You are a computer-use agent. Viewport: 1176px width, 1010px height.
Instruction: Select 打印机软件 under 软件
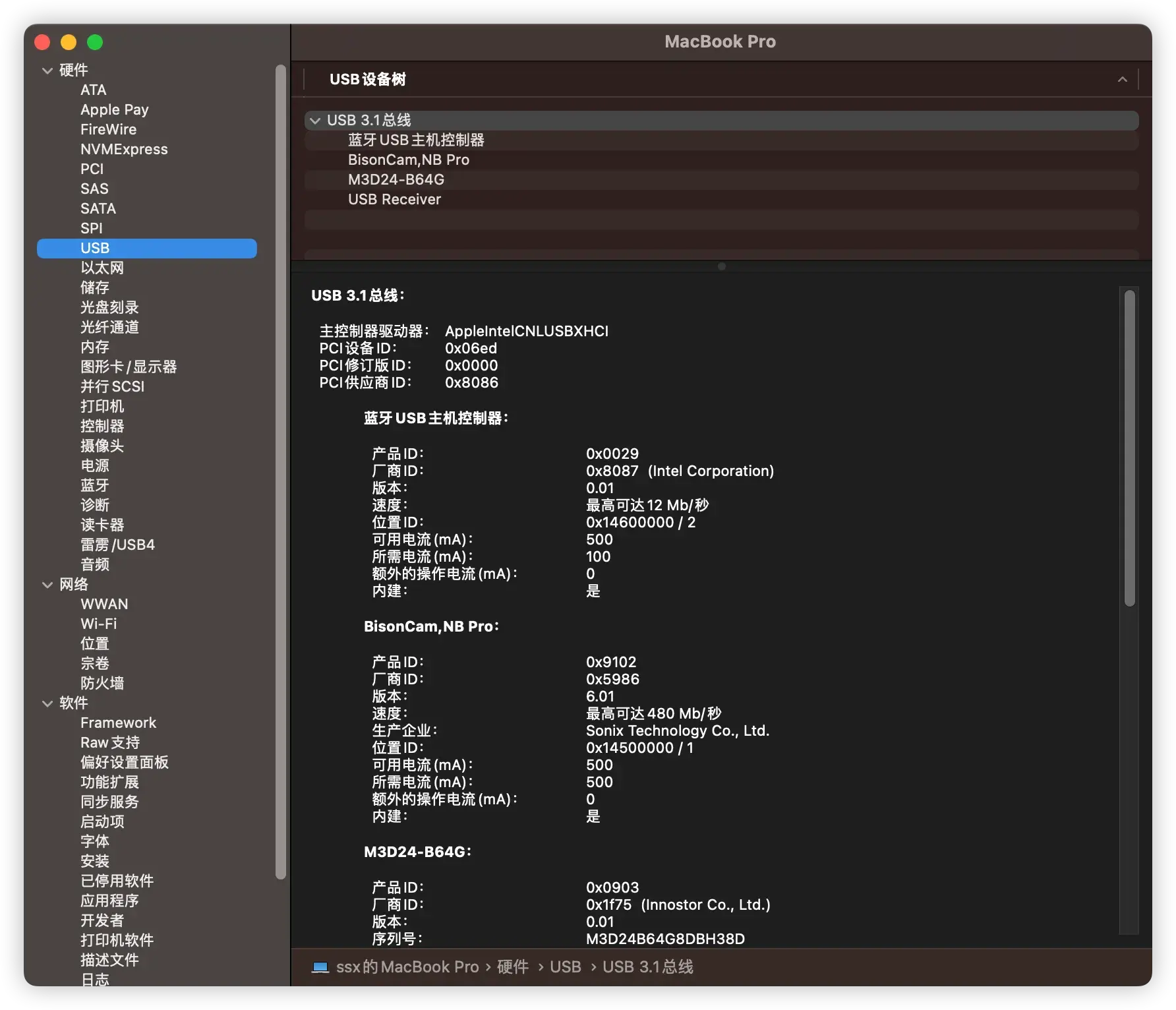[117, 940]
